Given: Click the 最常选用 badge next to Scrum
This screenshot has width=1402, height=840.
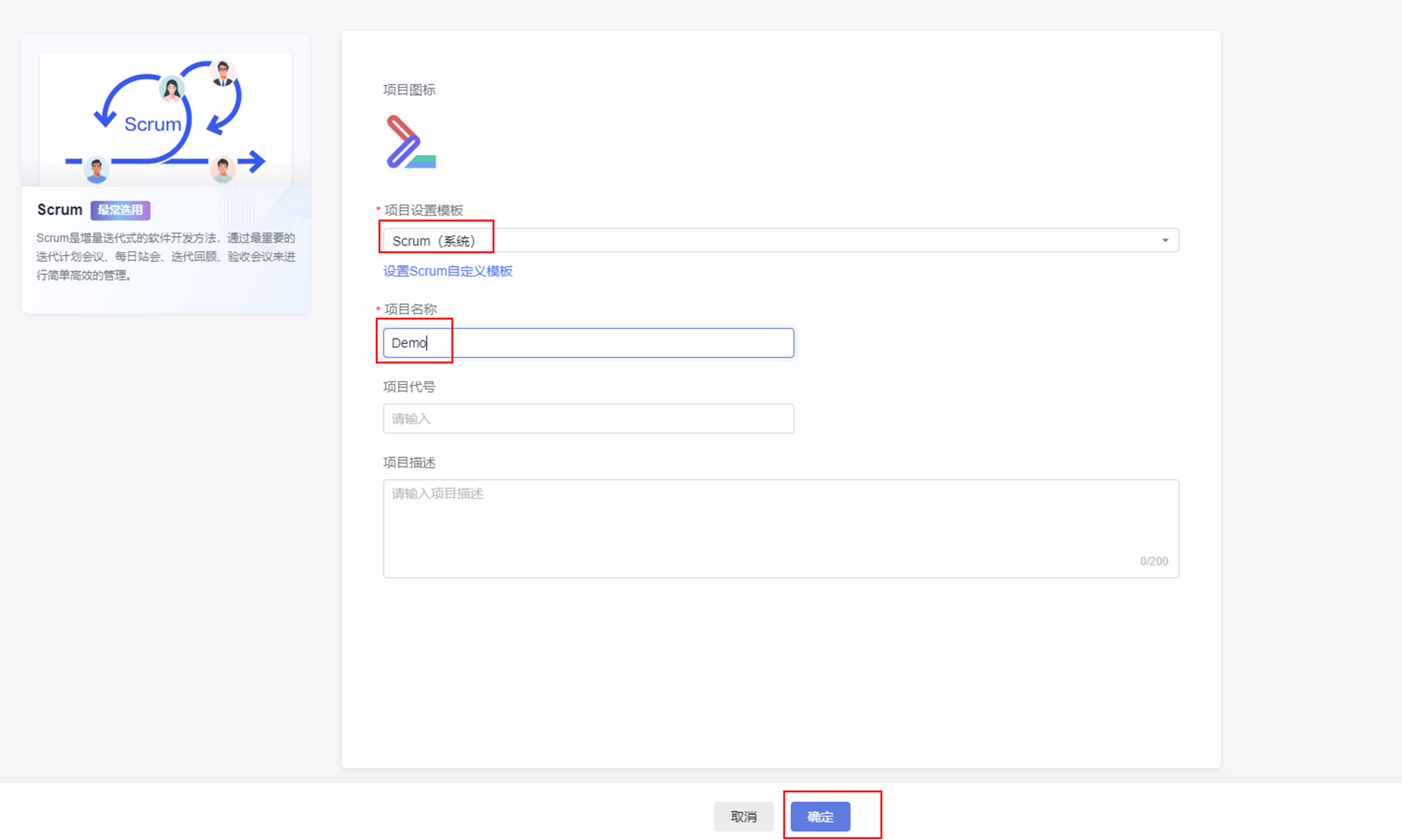Looking at the screenshot, I should [120, 210].
